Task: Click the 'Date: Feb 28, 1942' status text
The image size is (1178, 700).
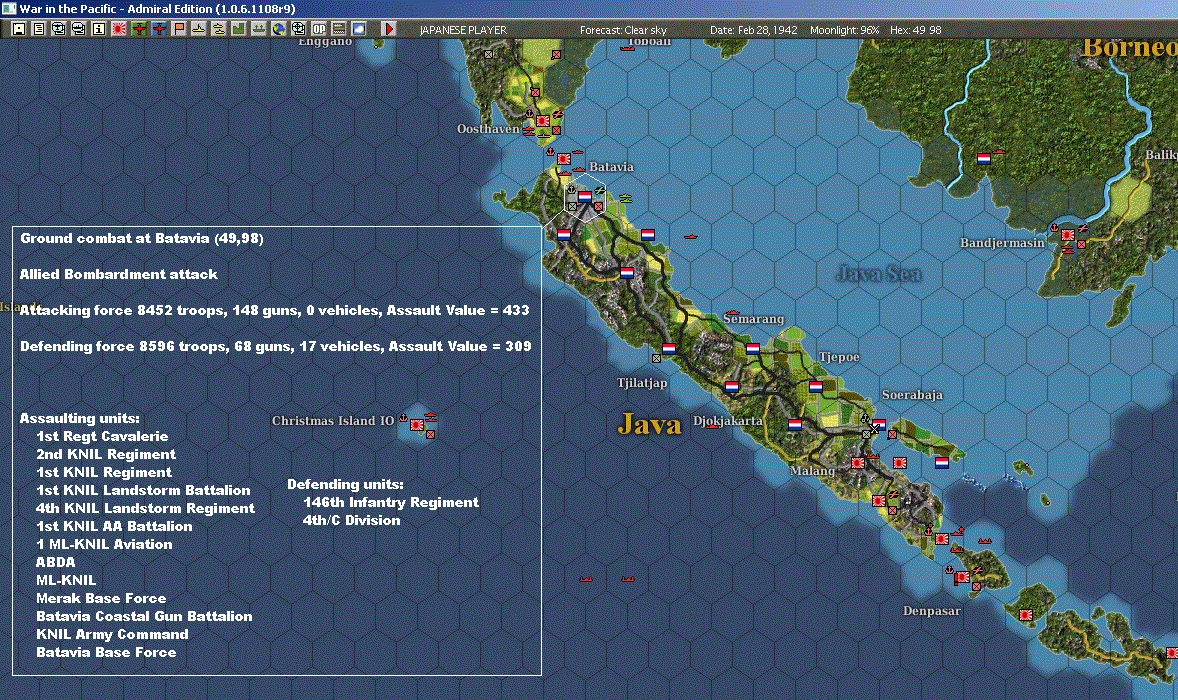Action: click(x=754, y=30)
